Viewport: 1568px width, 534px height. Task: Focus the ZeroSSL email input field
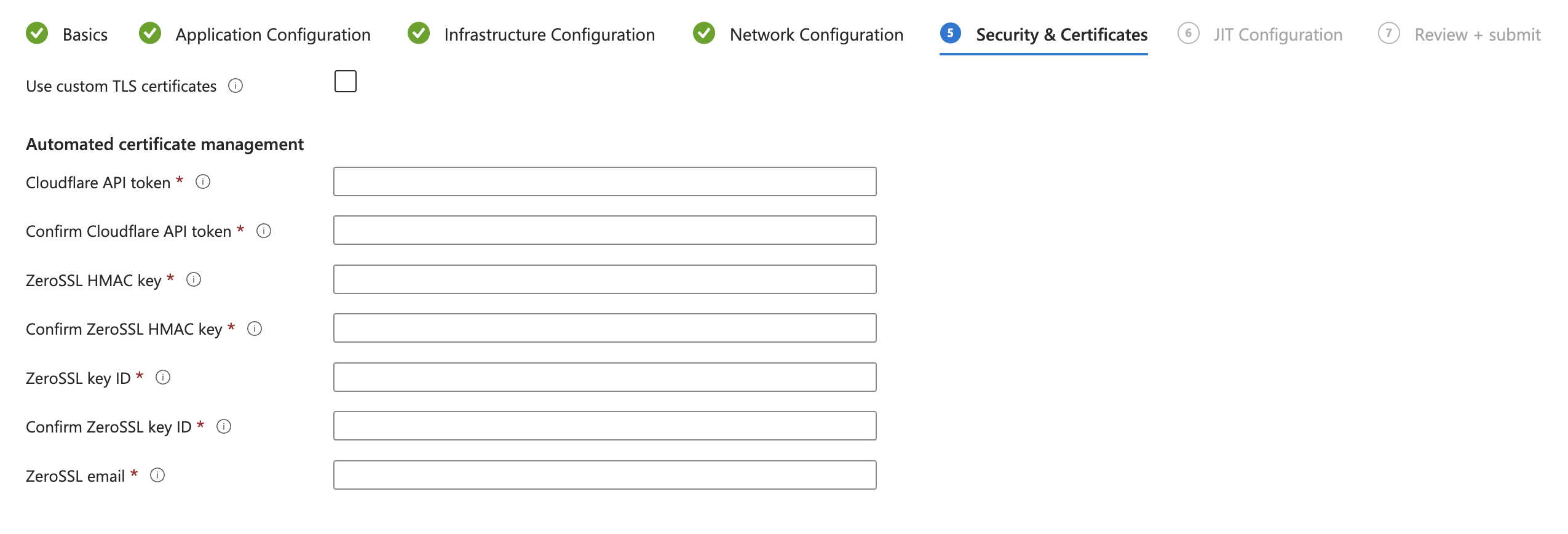[604, 475]
